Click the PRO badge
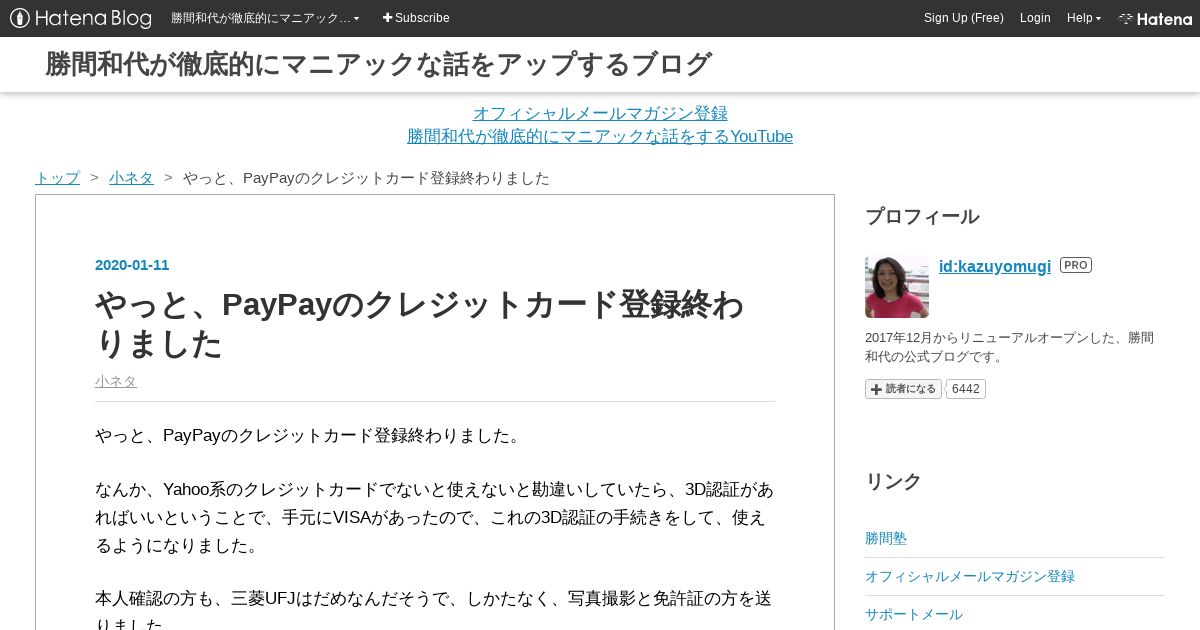 [1076, 265]
